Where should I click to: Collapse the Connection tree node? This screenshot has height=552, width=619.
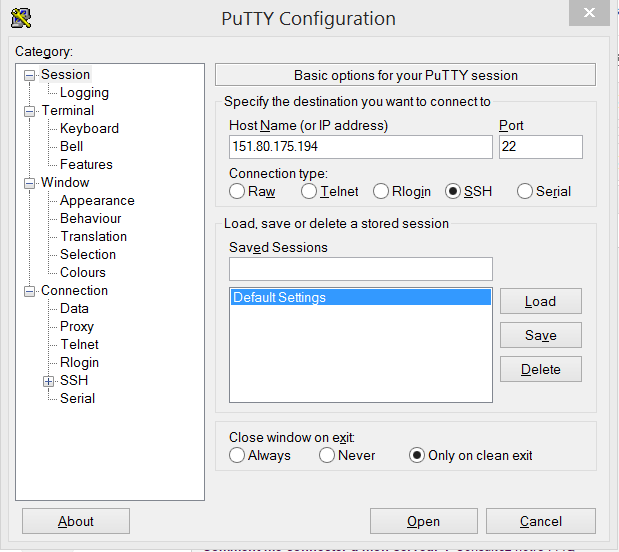click(x=29, y=291)
